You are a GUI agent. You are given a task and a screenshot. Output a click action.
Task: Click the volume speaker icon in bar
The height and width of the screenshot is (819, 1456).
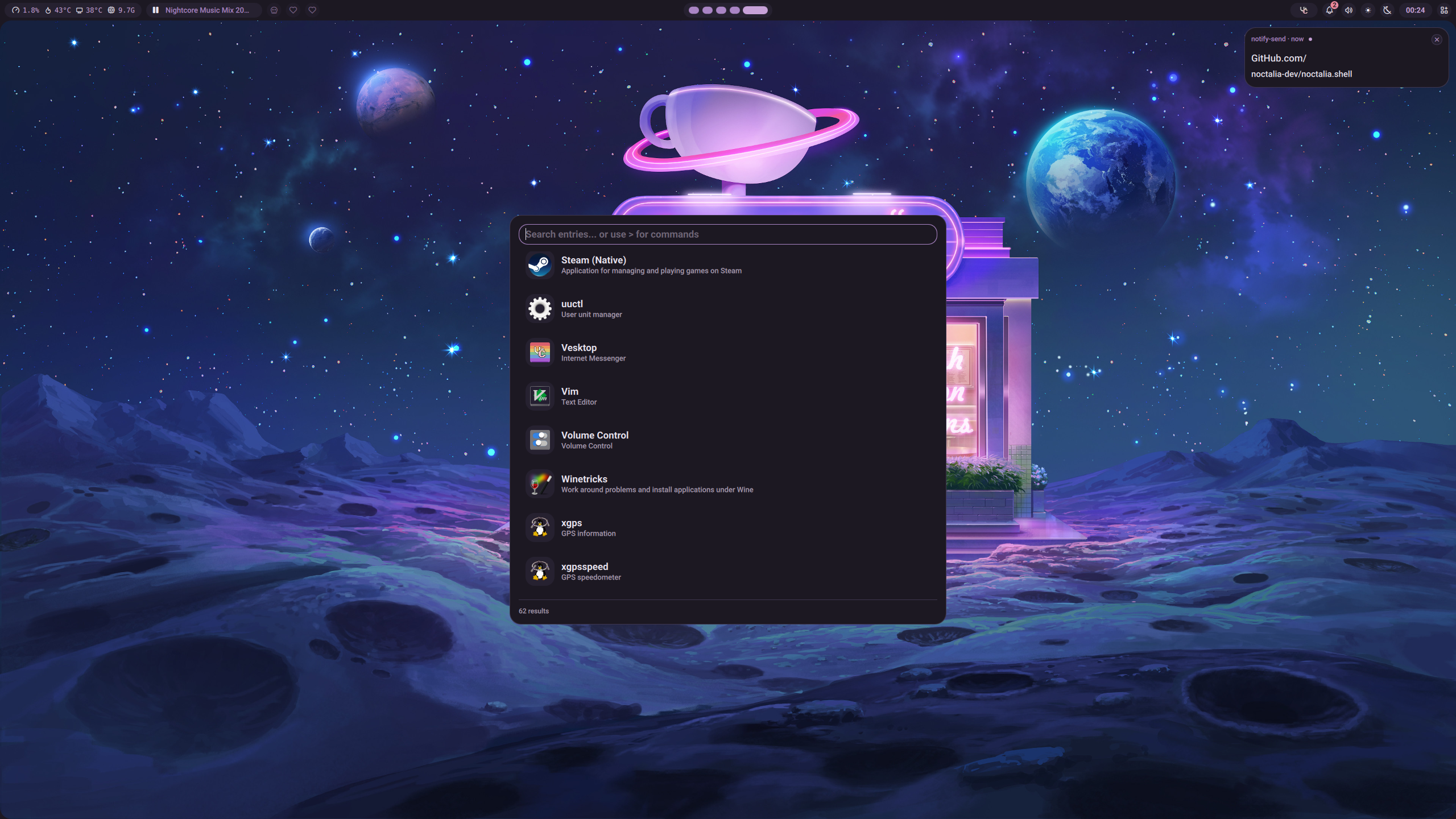click(1349, 10)
